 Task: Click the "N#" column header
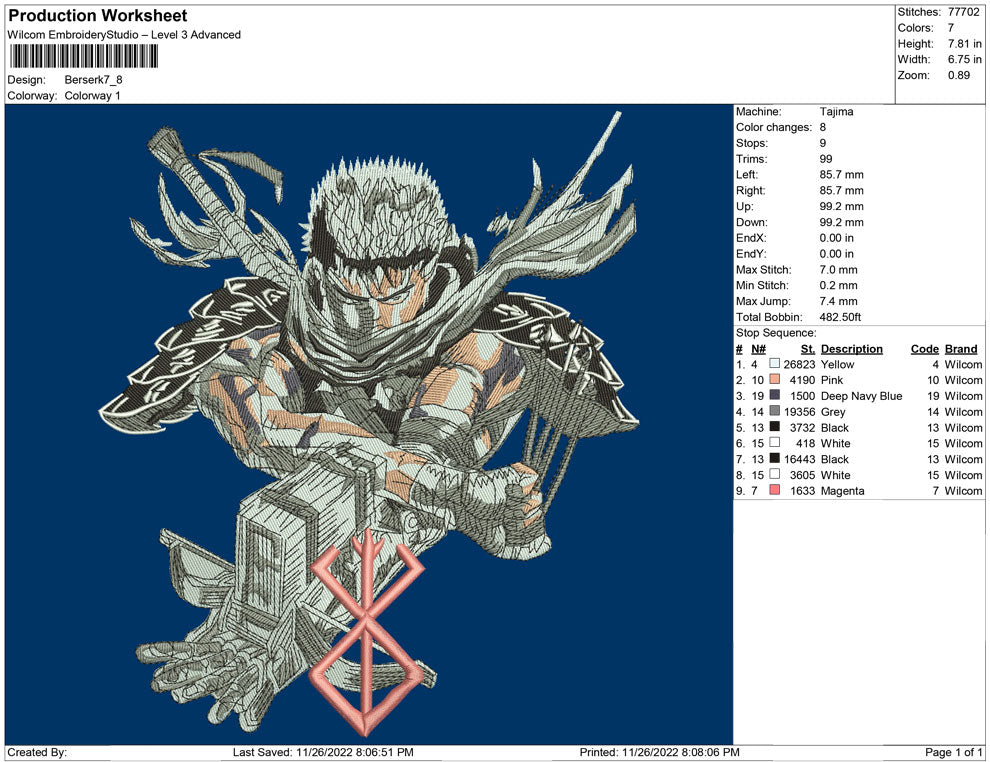[758, 348]
